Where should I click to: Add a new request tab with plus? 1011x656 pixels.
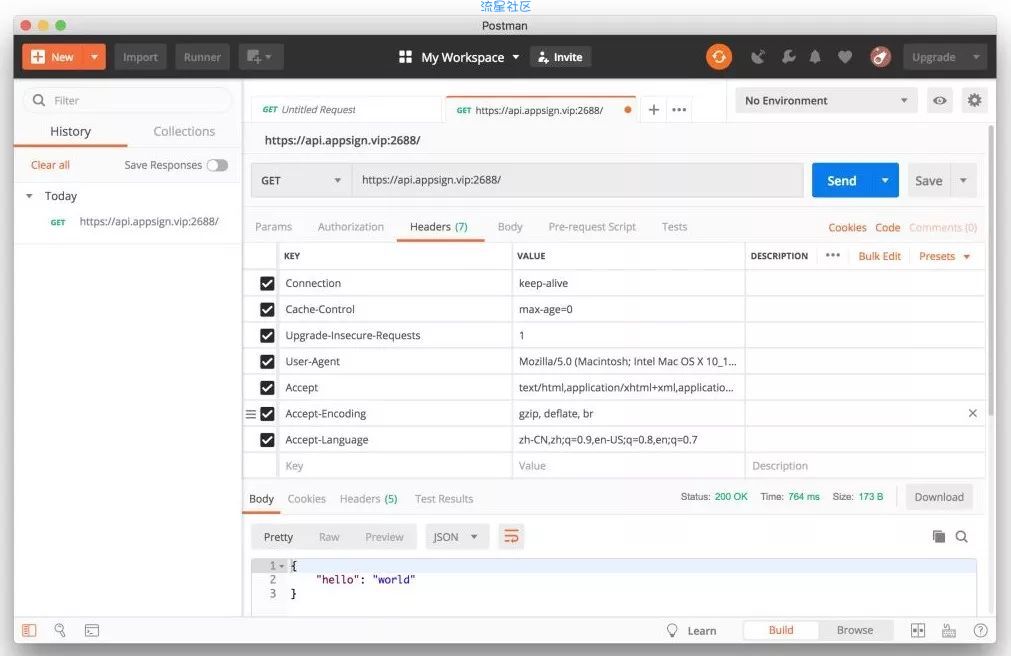[653, 110]
